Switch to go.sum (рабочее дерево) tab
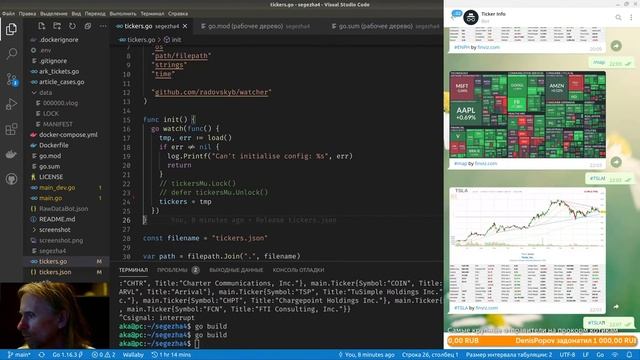 [x=385, y=26]
